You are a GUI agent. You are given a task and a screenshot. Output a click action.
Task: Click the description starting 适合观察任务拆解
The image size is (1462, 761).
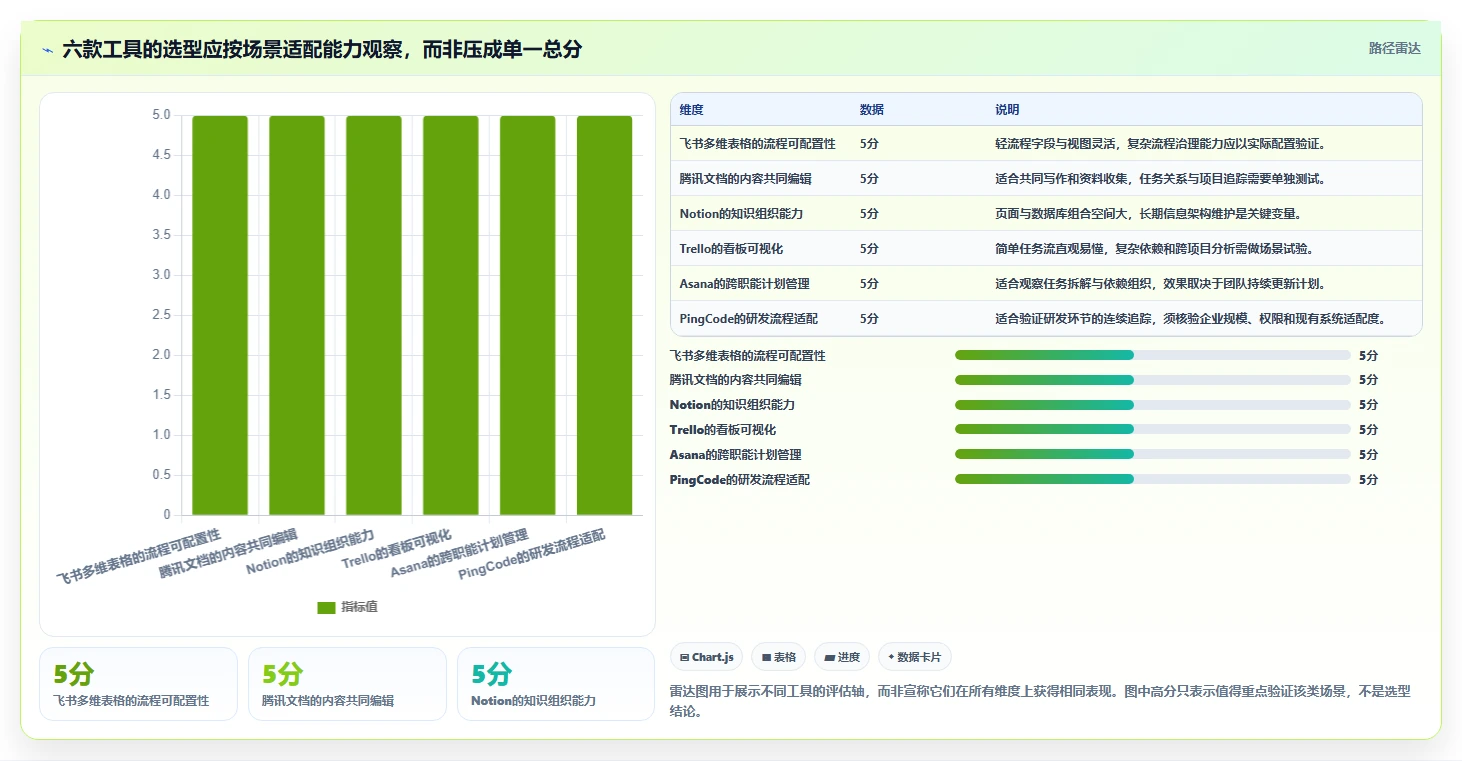[1160, 284]
